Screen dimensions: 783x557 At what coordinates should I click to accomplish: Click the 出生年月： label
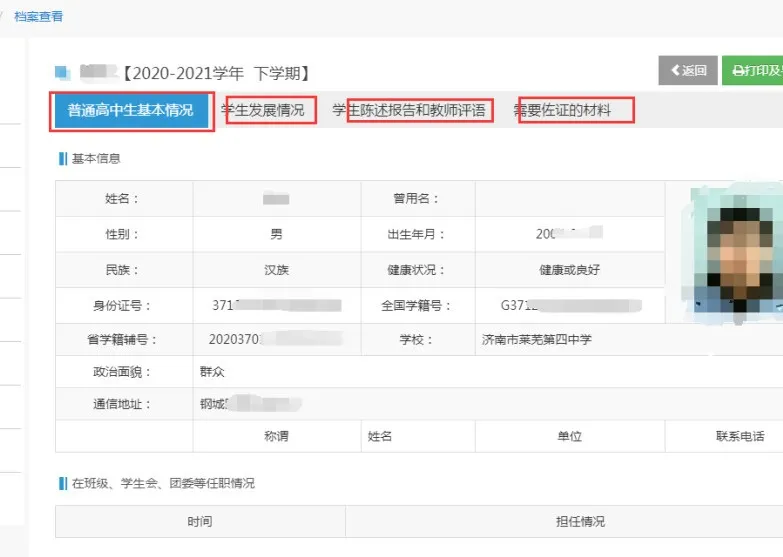tap(416, 234)
